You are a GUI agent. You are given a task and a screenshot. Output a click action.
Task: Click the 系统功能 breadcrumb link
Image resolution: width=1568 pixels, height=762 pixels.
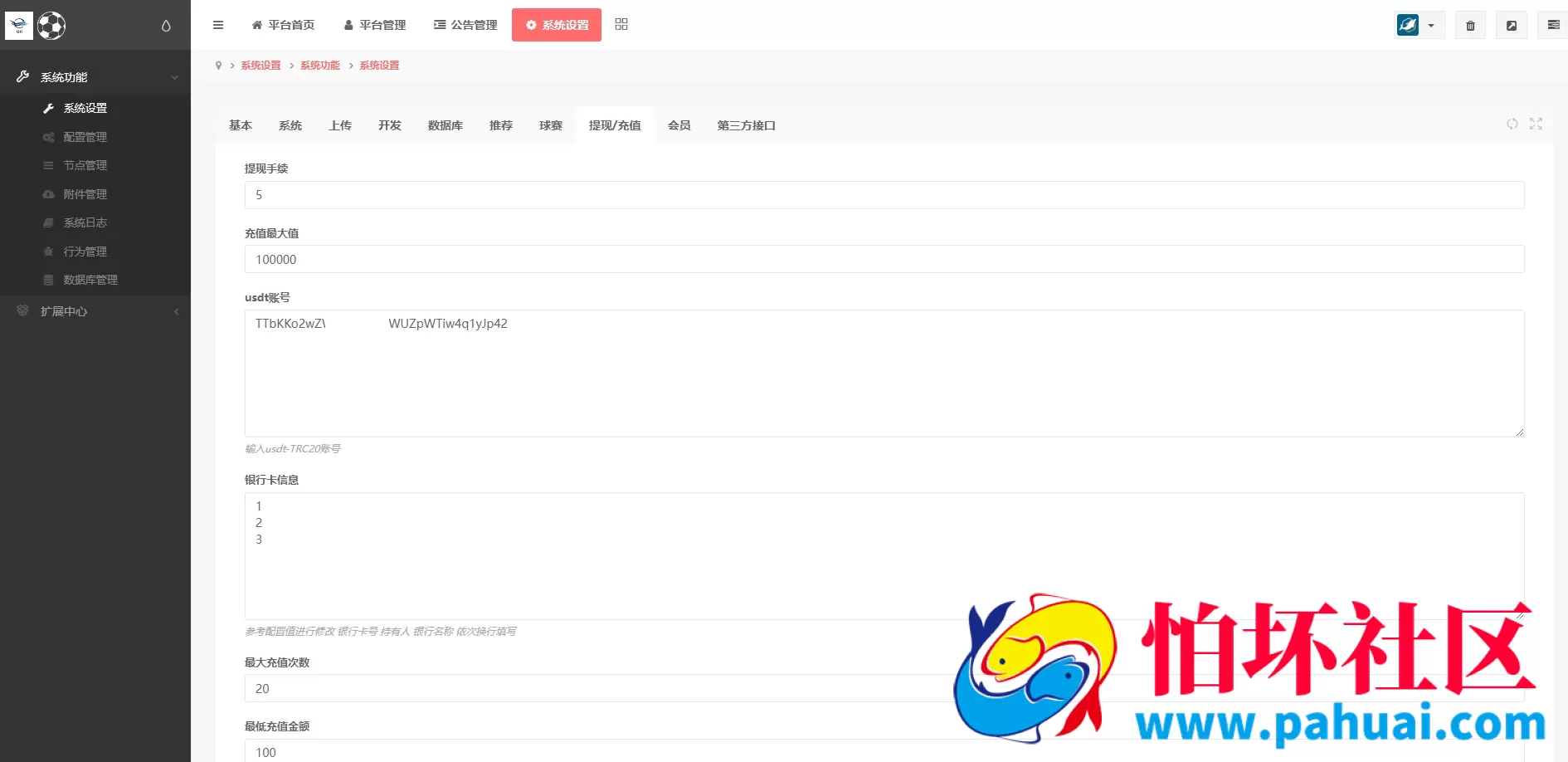pos(320,66)
